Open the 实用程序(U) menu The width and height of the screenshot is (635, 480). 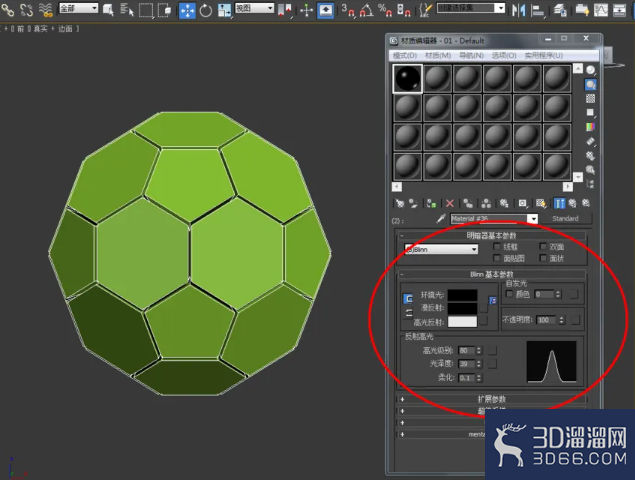[x=543, y=55]
